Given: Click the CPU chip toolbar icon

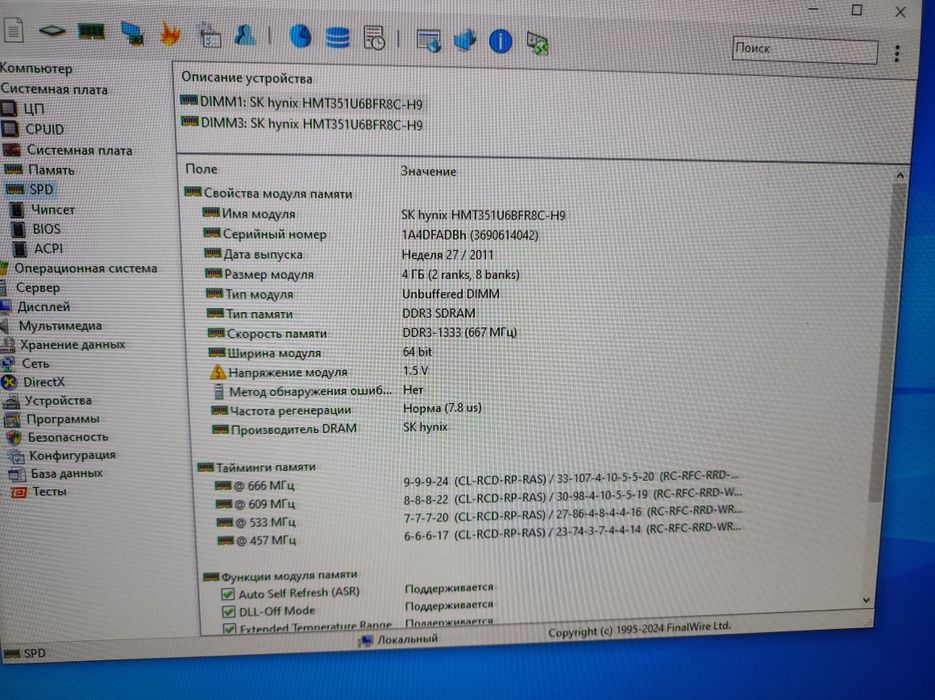Looking at the screenshot, I should (x=52, y=30).
